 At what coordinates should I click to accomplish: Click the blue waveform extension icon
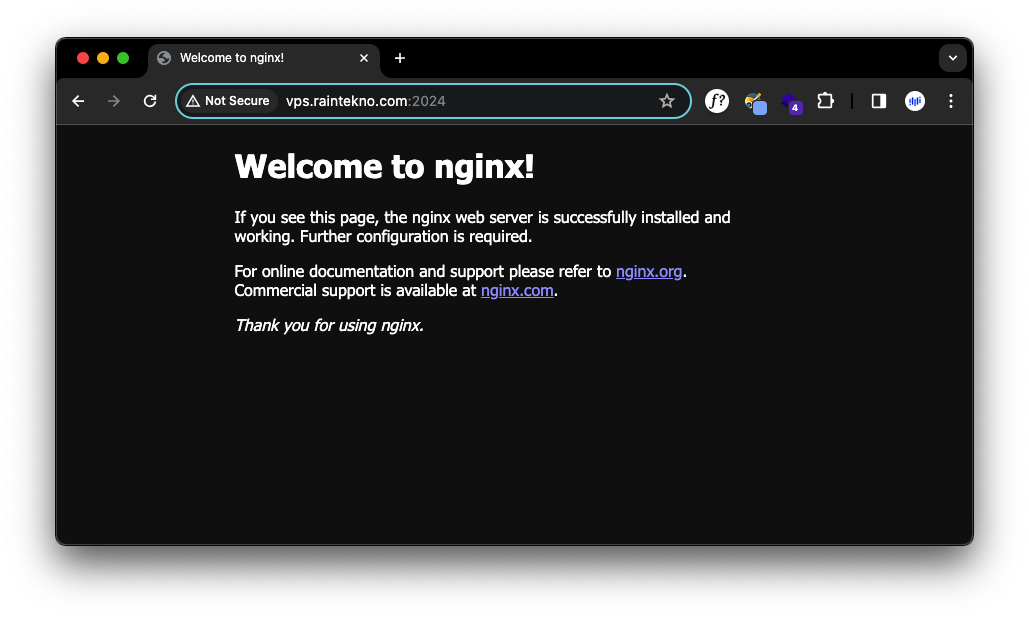click(x=917, y=101)
